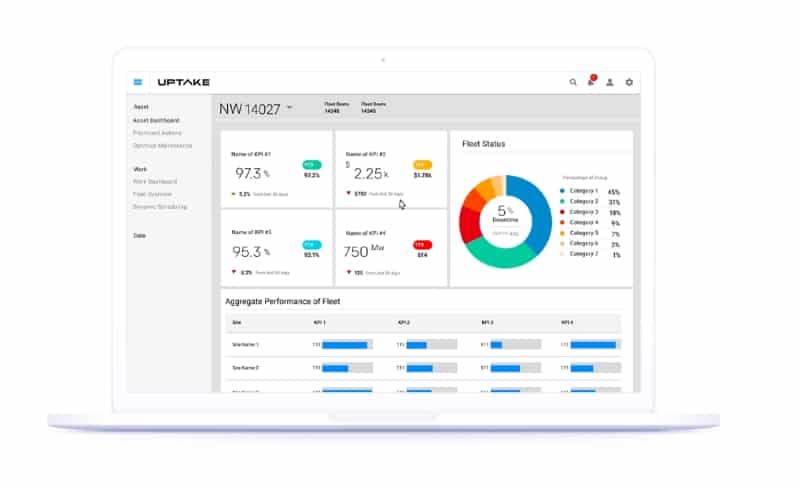Click the Site column header
800x489 pixels.
[237, 323]
